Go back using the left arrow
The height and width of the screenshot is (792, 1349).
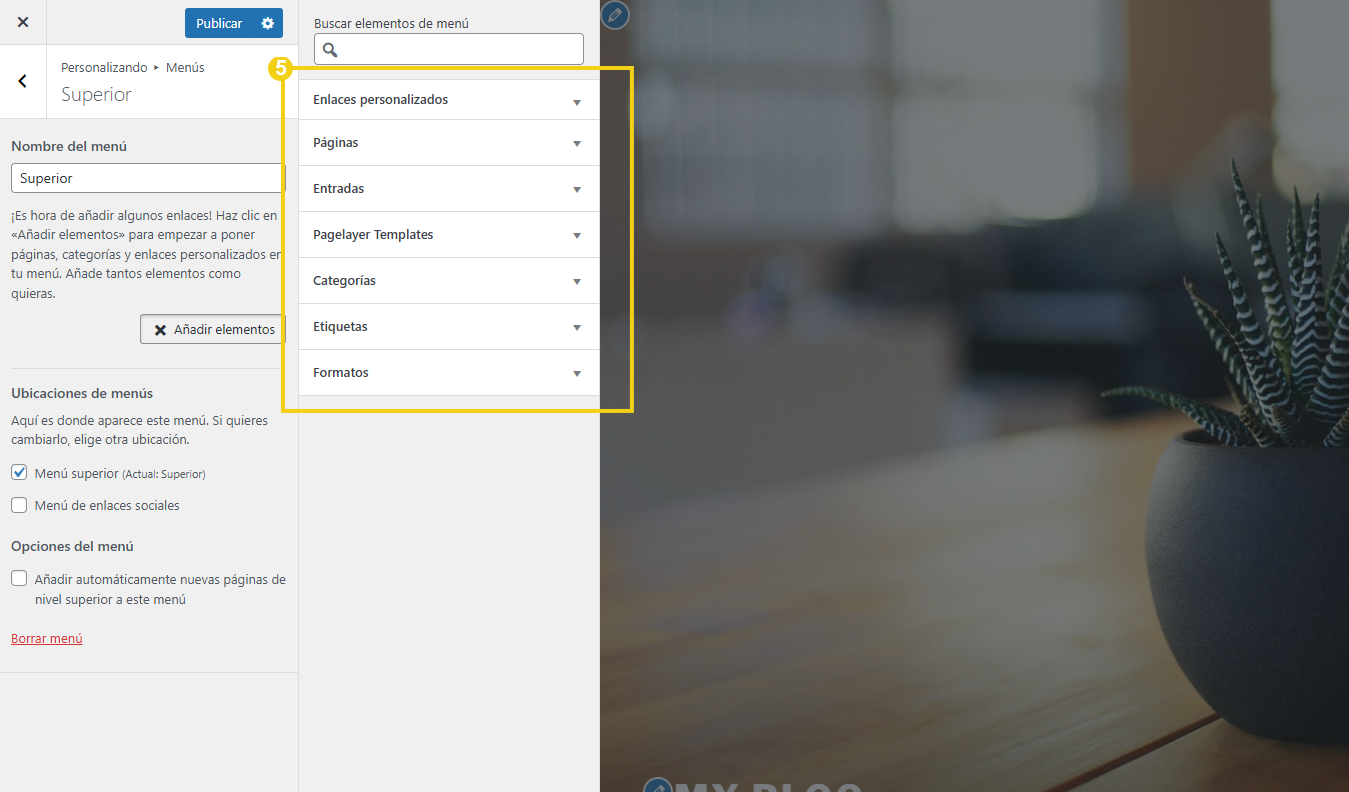pyautogui.click(x=22, y=80)
